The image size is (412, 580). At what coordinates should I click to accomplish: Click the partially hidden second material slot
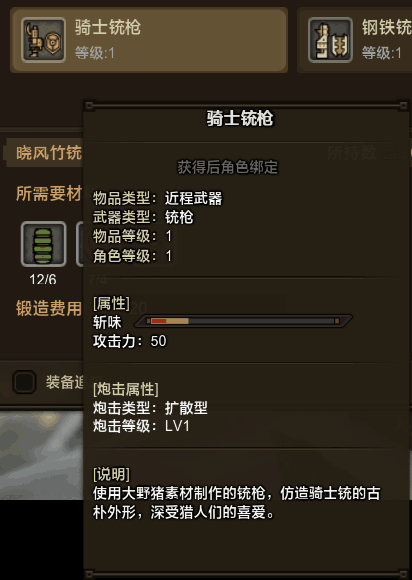80,244
